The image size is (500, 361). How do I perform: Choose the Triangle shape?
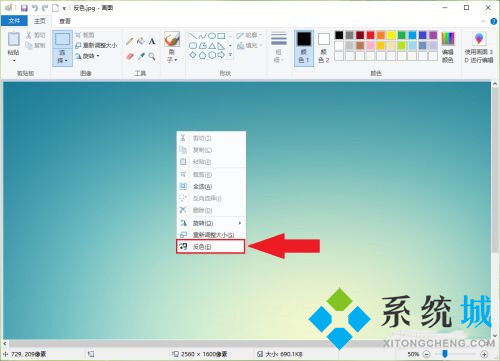point(212,45)
